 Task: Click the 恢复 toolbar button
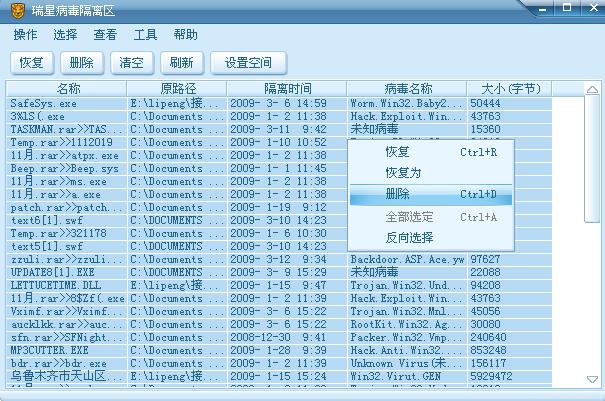(x=31, y=63)
